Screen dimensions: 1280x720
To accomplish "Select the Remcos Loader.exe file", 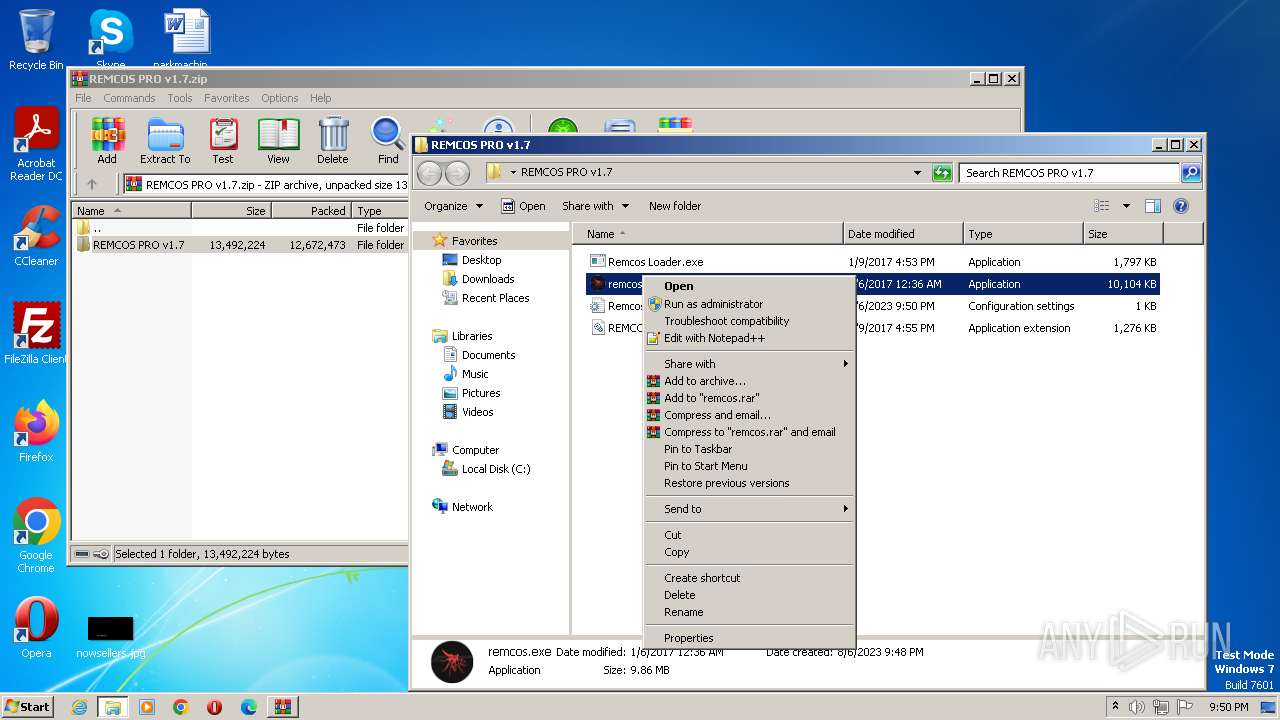I will pyautogui.click(x=655, y=262).
